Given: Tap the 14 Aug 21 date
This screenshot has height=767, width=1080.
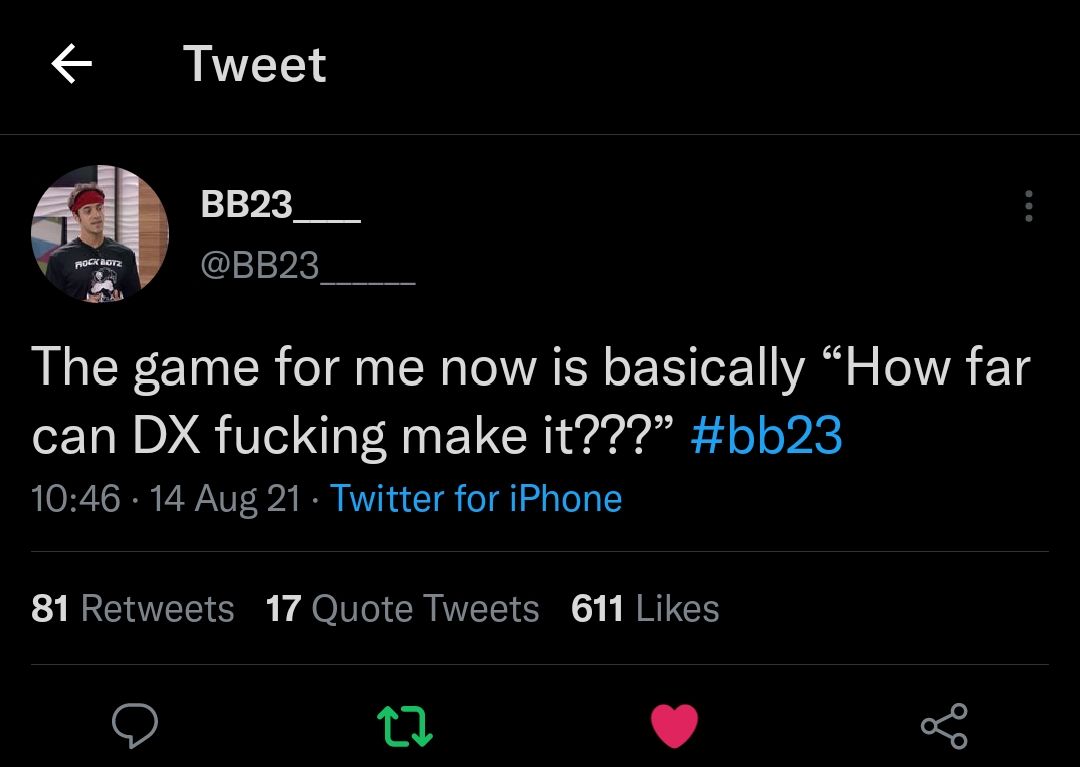Looking at the screenshot, I should (x=225, y=498).
